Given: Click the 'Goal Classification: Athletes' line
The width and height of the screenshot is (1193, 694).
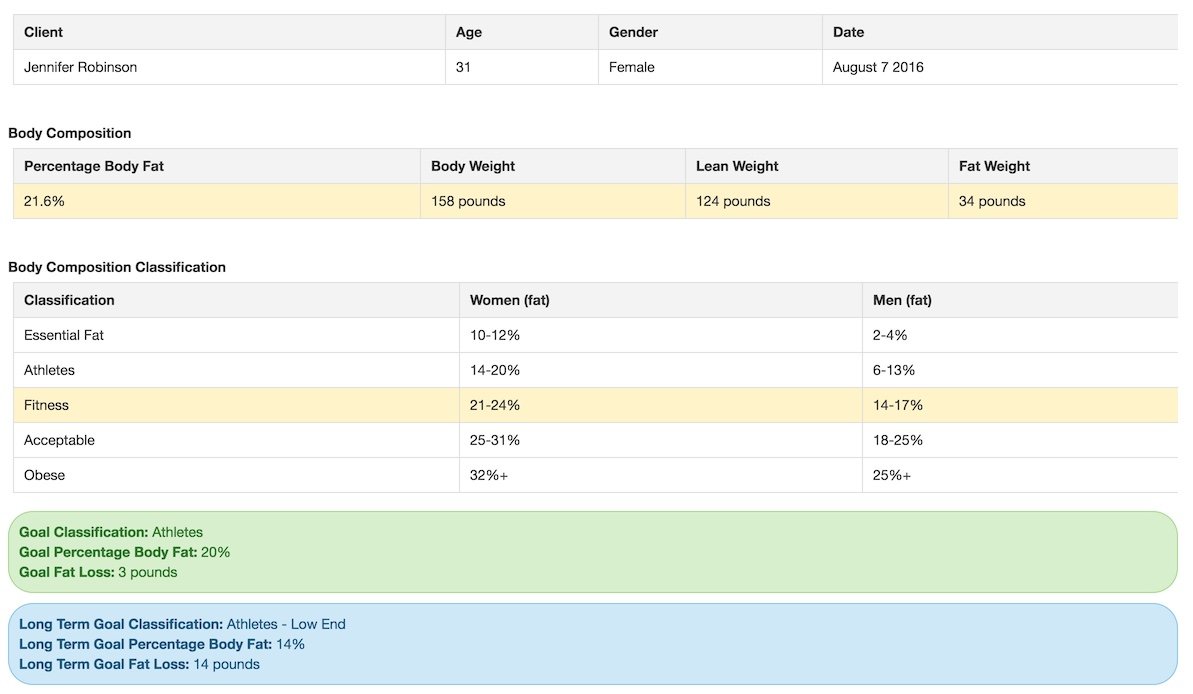Looking at the screenshot, I should tap(111, 532).
